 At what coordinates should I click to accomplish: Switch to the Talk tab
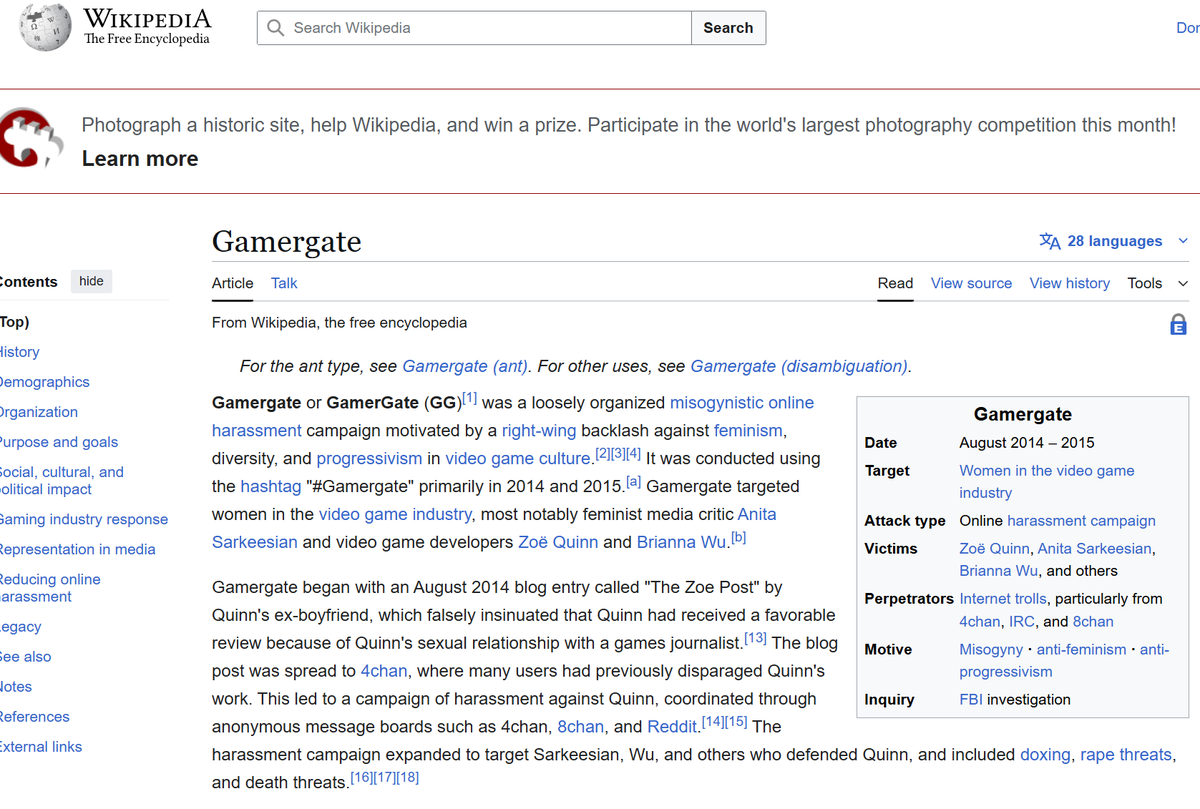coord(284,283)
